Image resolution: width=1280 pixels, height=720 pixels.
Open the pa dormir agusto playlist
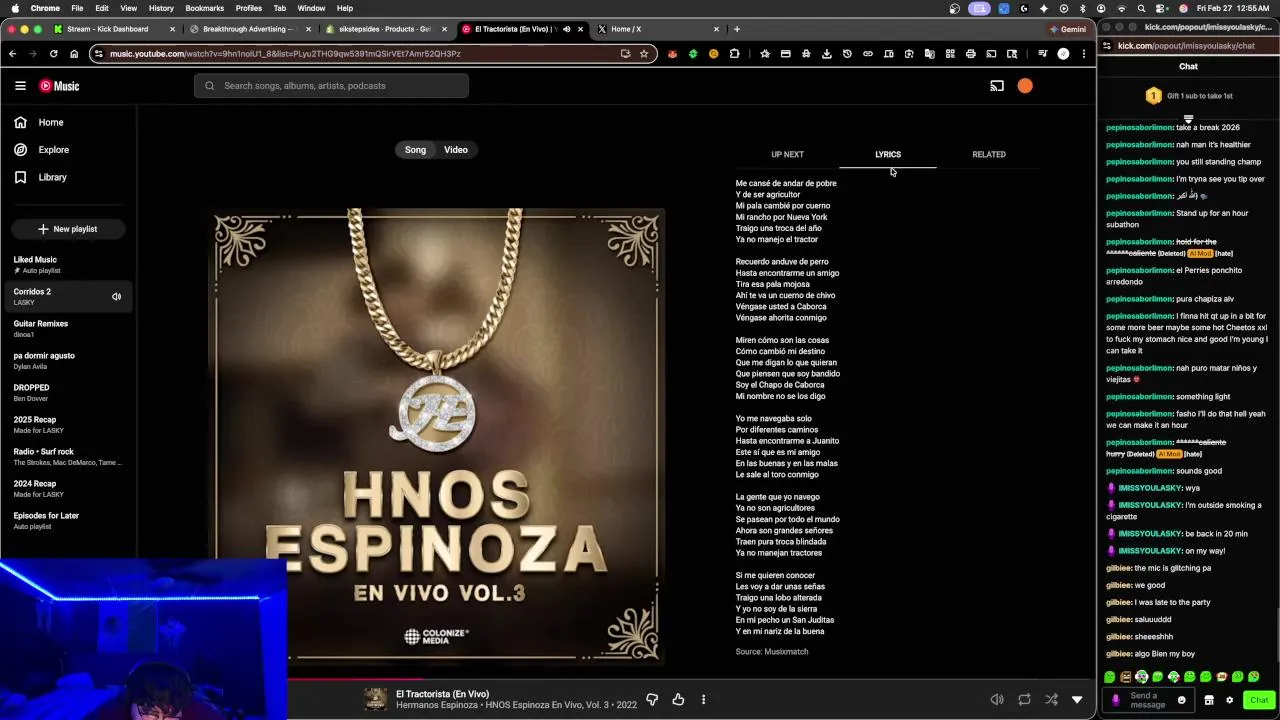pyautogui.click(x=66, y=361)
